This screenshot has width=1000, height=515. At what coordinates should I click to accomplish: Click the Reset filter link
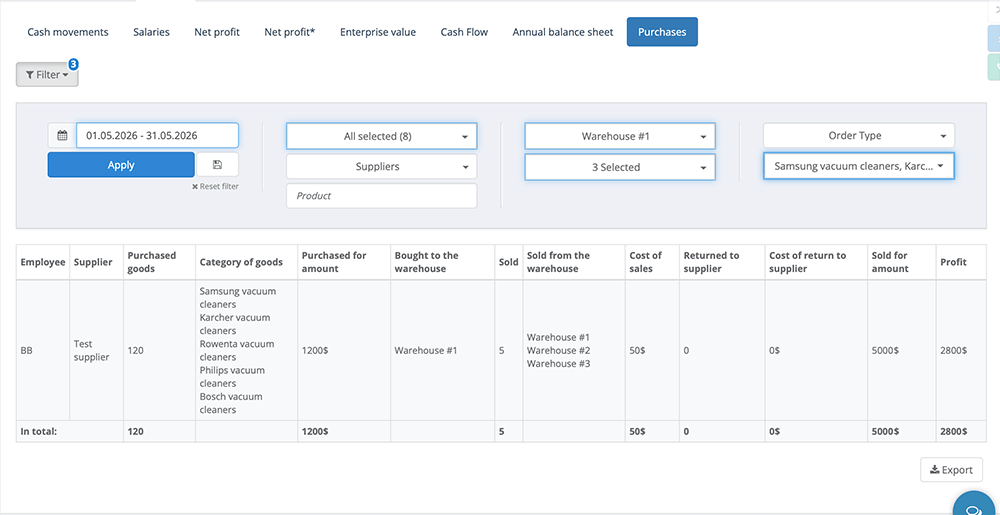[x=216, y=187]
